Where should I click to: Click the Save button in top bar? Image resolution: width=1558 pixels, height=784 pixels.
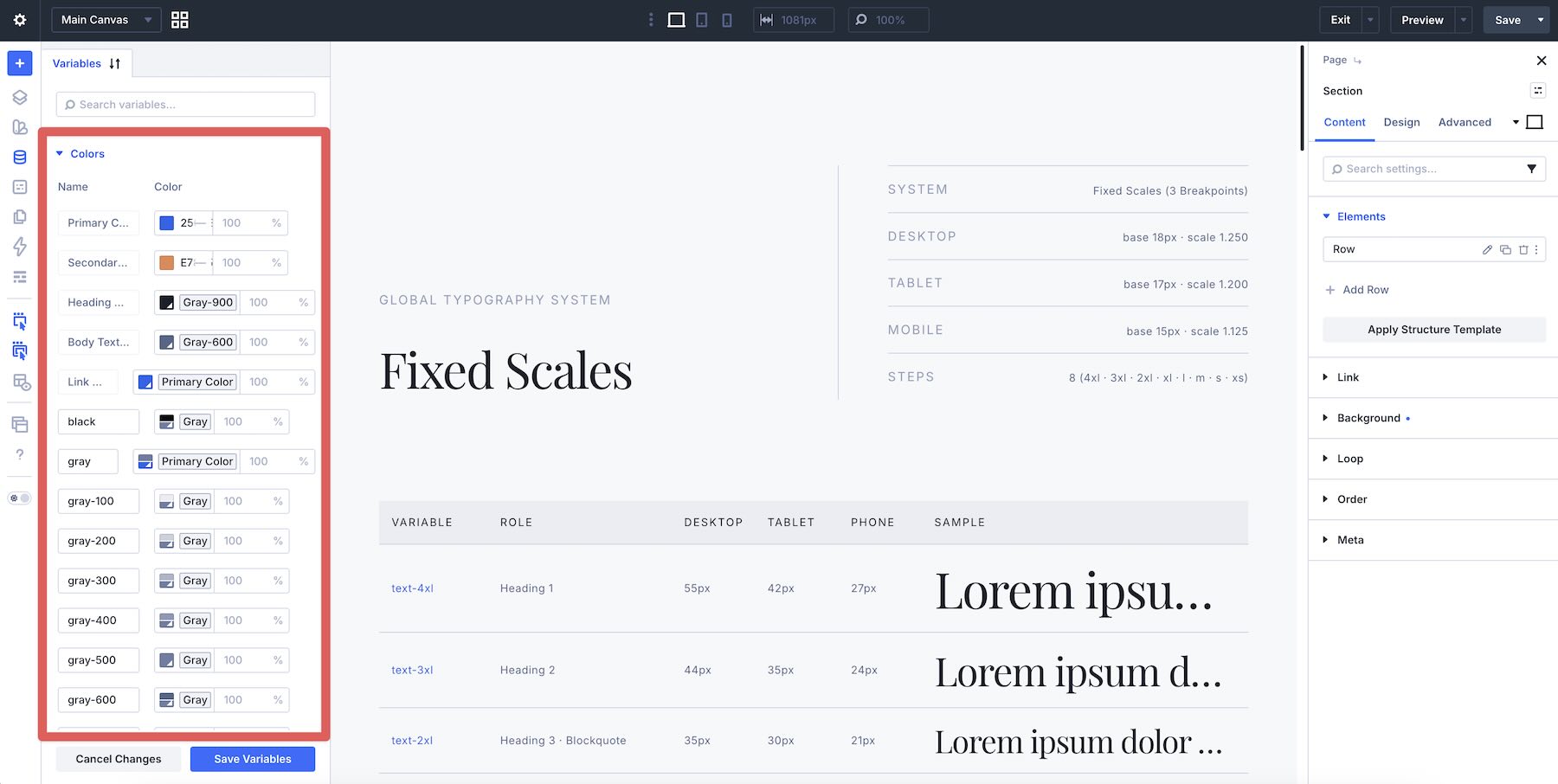1508,20
